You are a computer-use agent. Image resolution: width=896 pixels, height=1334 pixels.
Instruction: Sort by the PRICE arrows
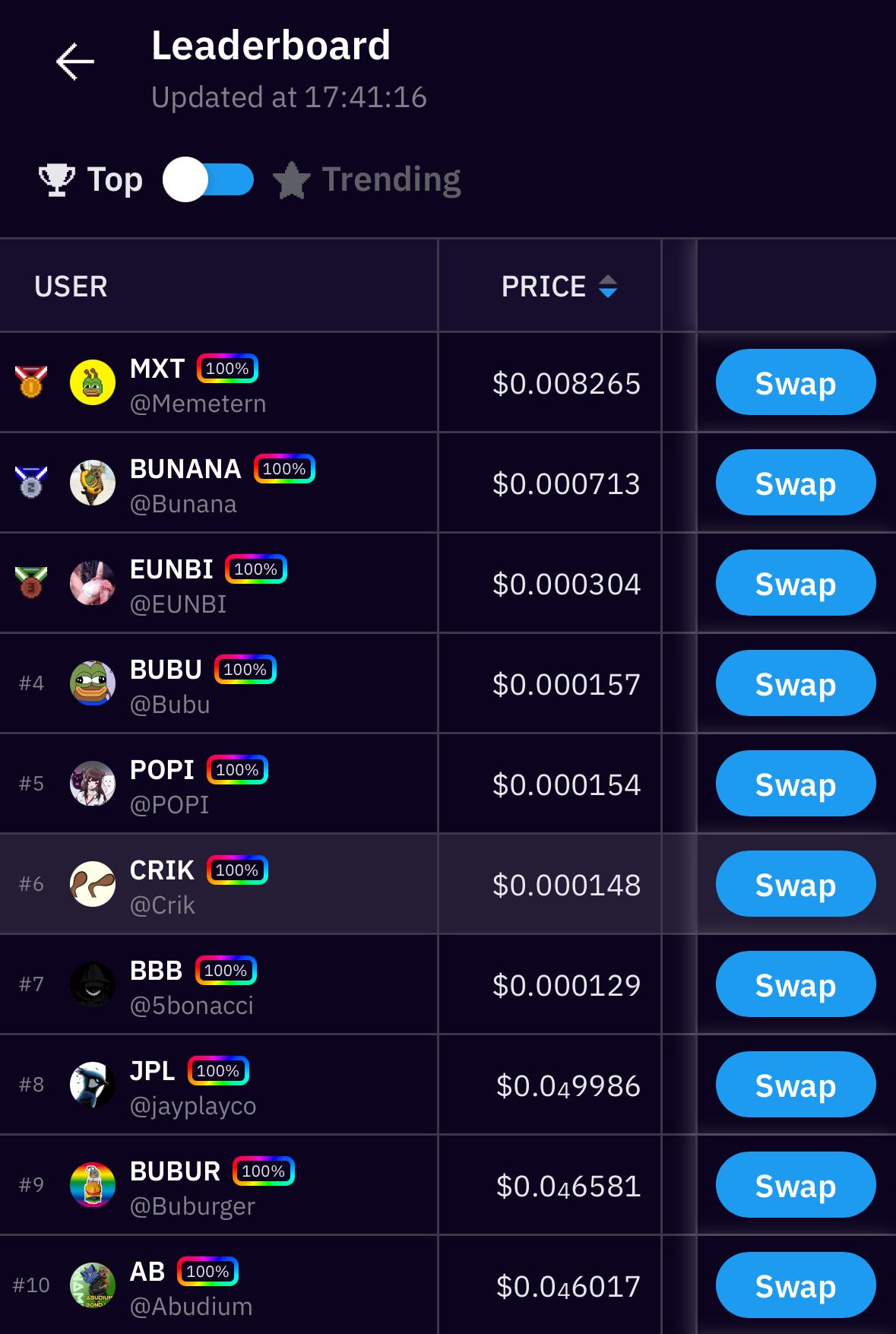point(608,287)
